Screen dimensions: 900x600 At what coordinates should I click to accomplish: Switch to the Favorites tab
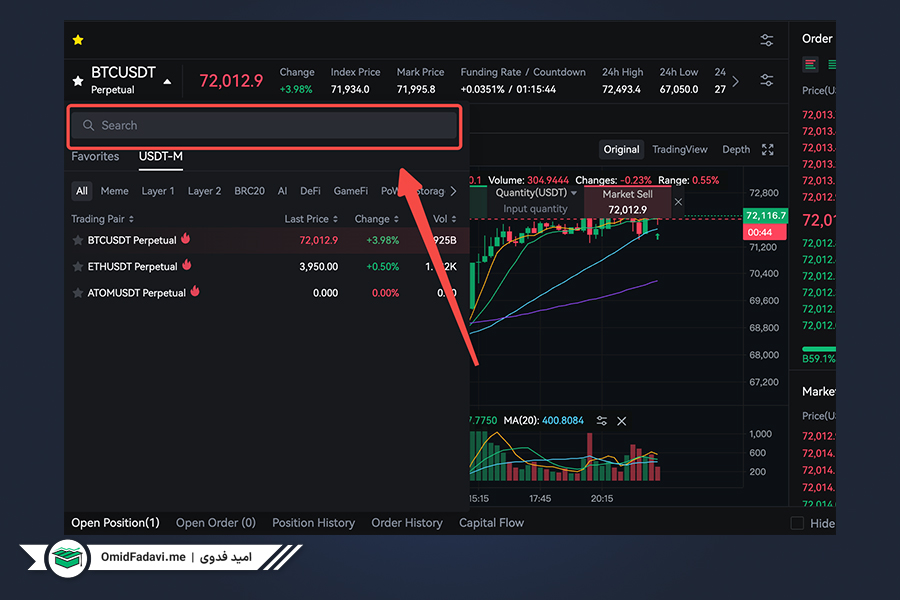(95, 156)
